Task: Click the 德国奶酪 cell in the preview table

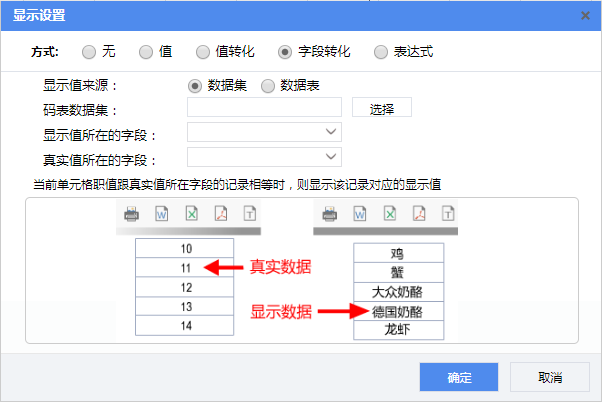Action: (x=397, y=311)
